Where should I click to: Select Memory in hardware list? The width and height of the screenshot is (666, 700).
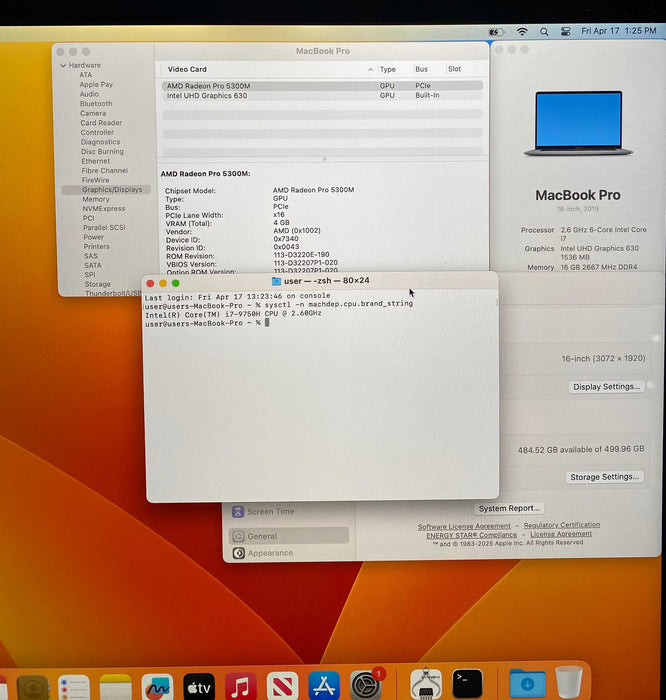coord(96,200)
